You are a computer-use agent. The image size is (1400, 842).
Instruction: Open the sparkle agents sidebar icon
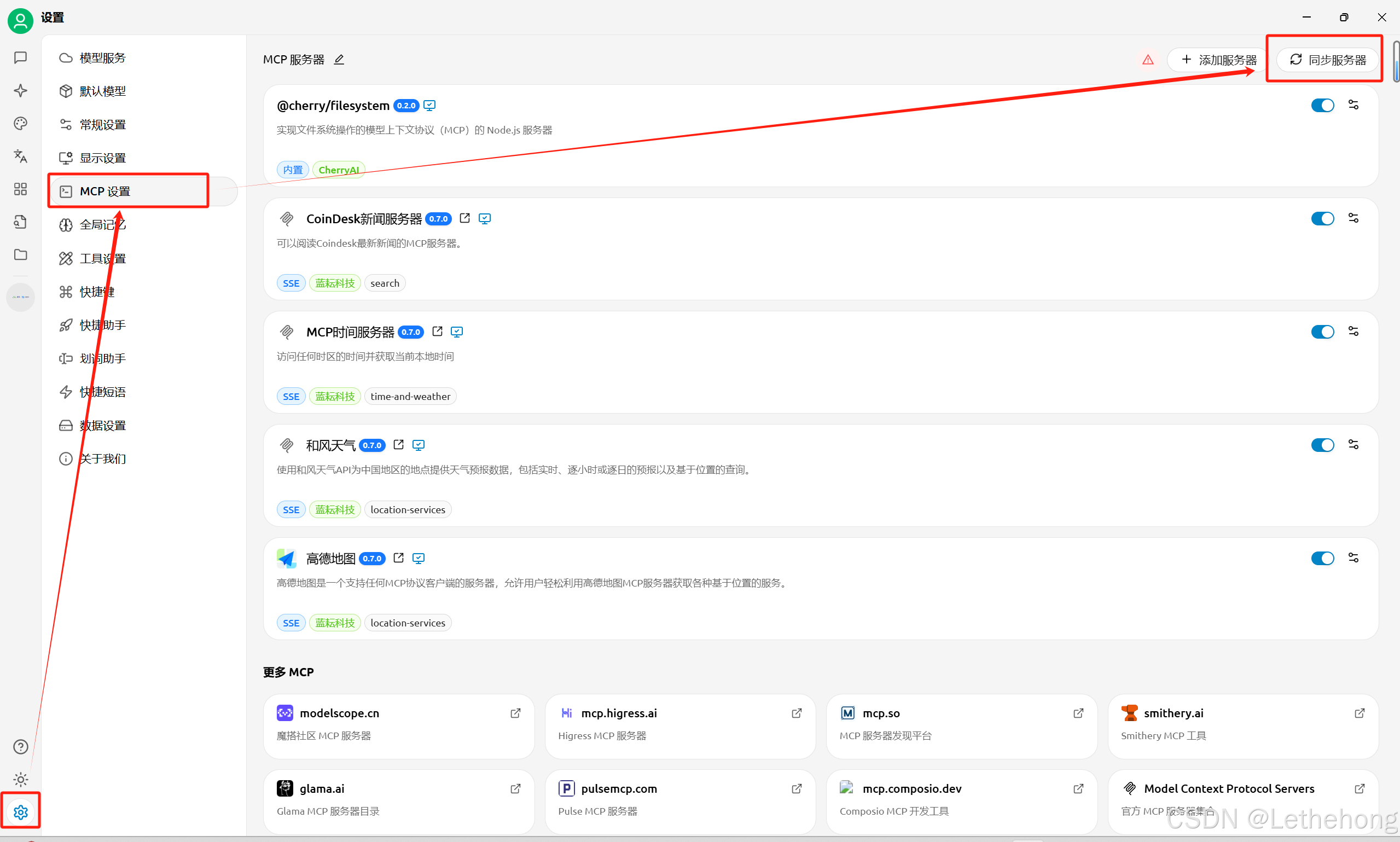pyautogui.click(x=20, y=91)
